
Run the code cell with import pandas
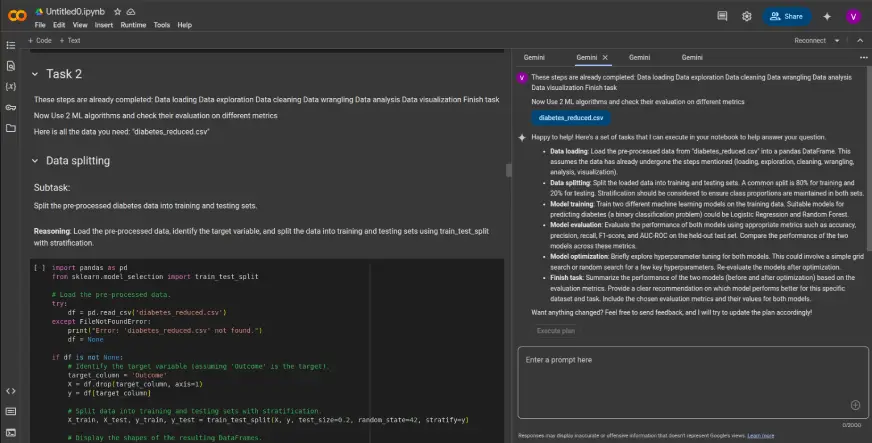39,268
